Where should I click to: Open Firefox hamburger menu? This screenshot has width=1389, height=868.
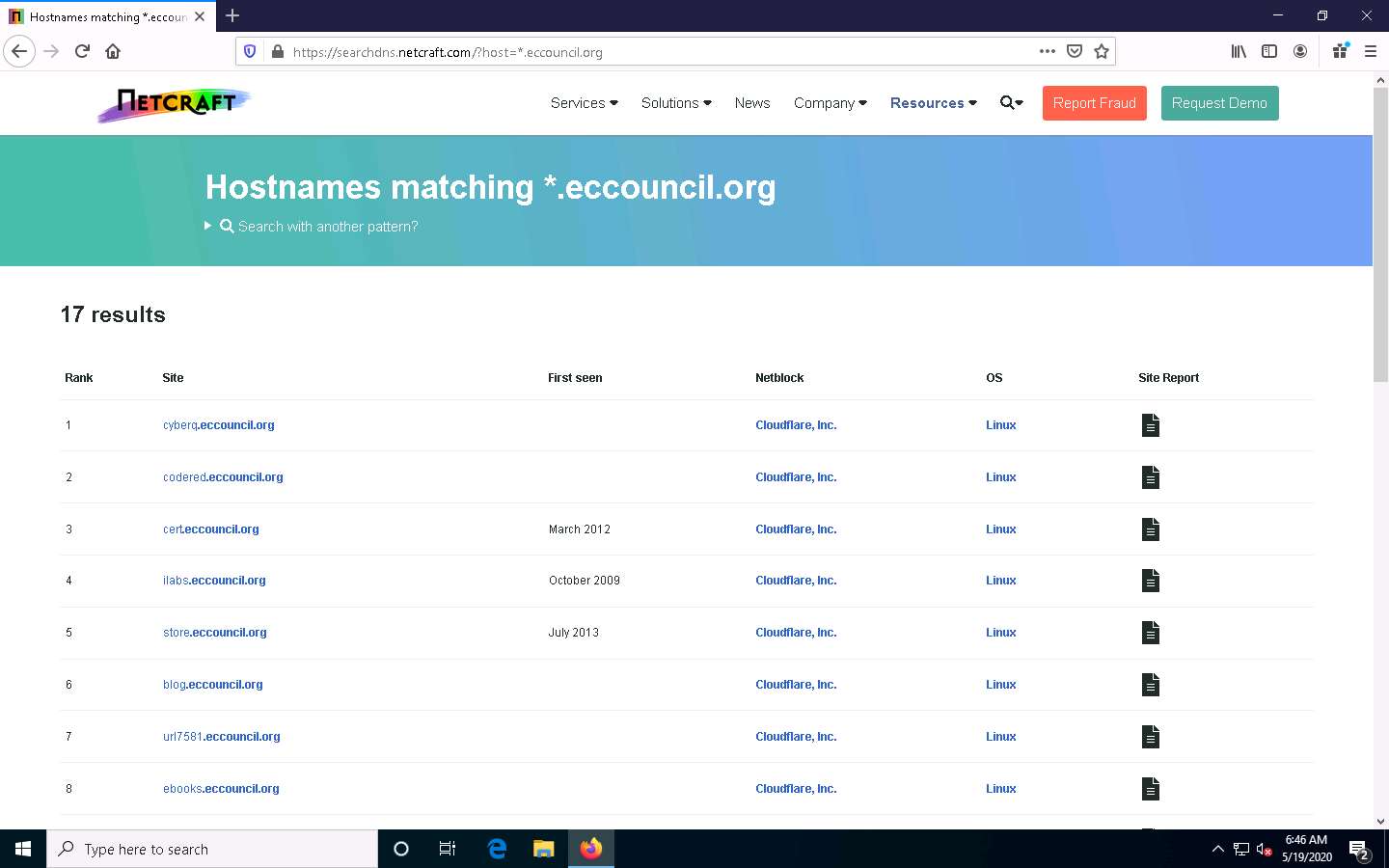point(1371,51)
